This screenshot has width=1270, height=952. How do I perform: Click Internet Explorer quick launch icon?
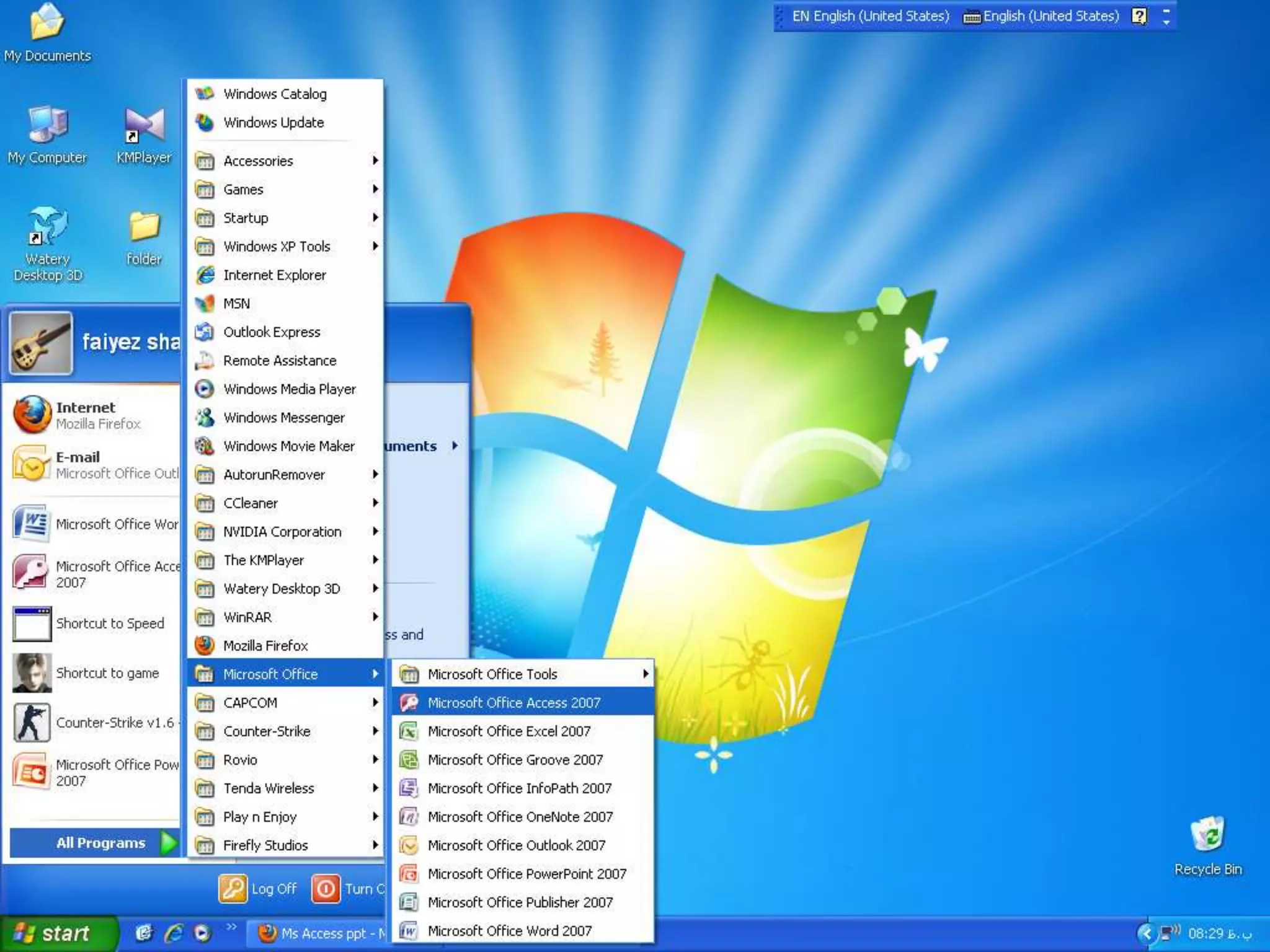coord(174,933)
